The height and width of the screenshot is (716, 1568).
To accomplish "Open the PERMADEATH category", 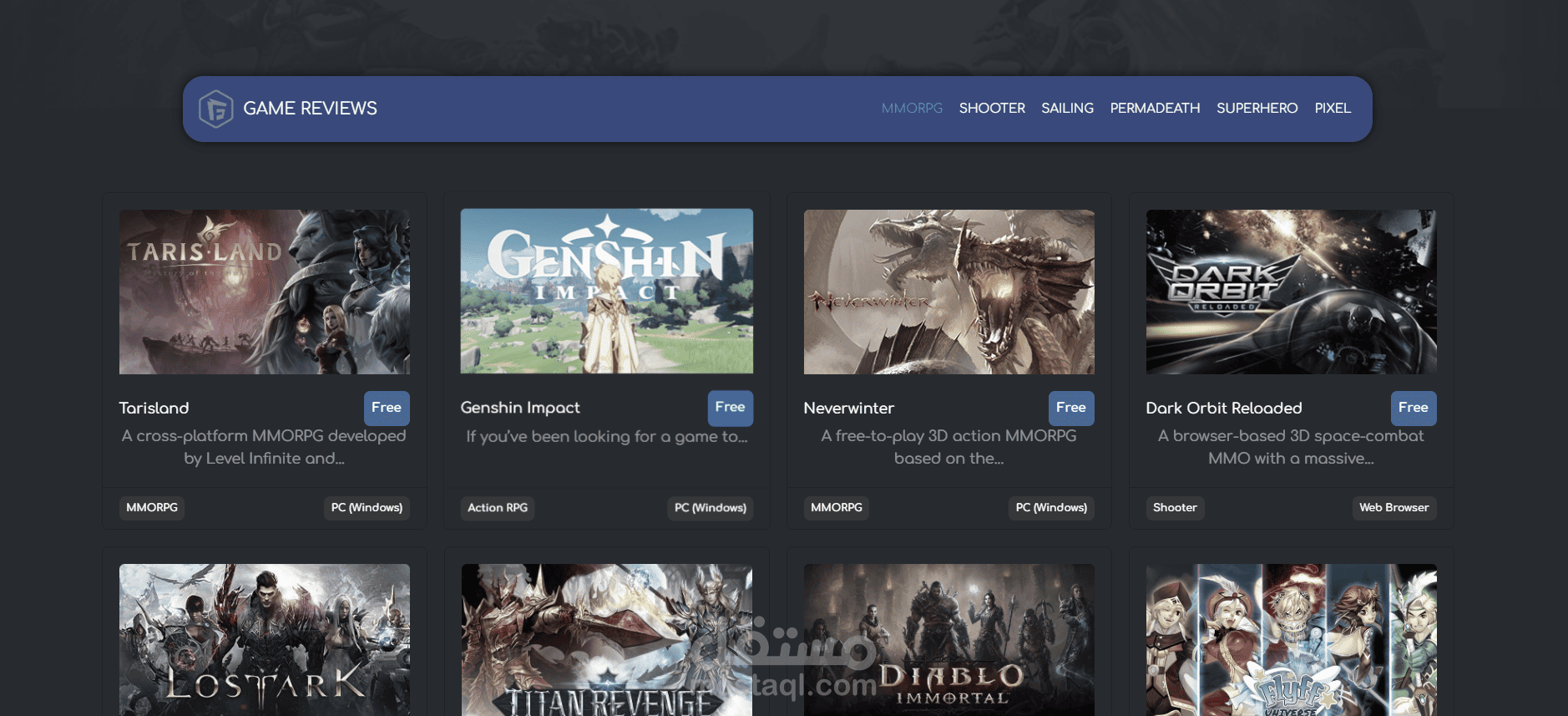I will pos(1155,109).
